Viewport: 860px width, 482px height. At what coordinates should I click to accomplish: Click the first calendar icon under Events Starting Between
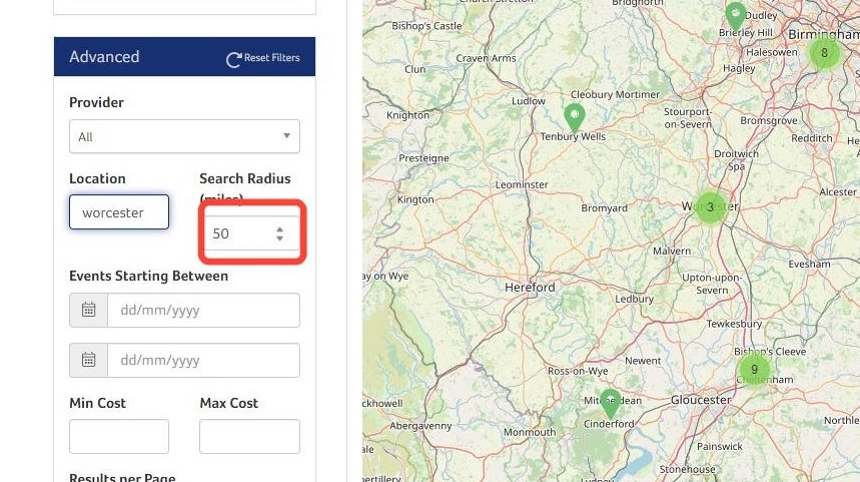click(x=88, y=310)
